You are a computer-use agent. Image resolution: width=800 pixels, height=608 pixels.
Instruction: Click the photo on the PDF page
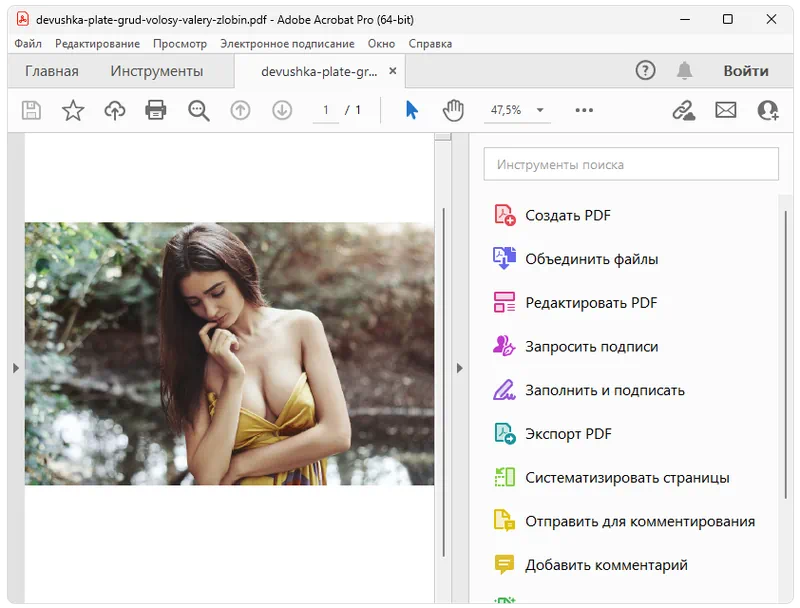point(230,353)
